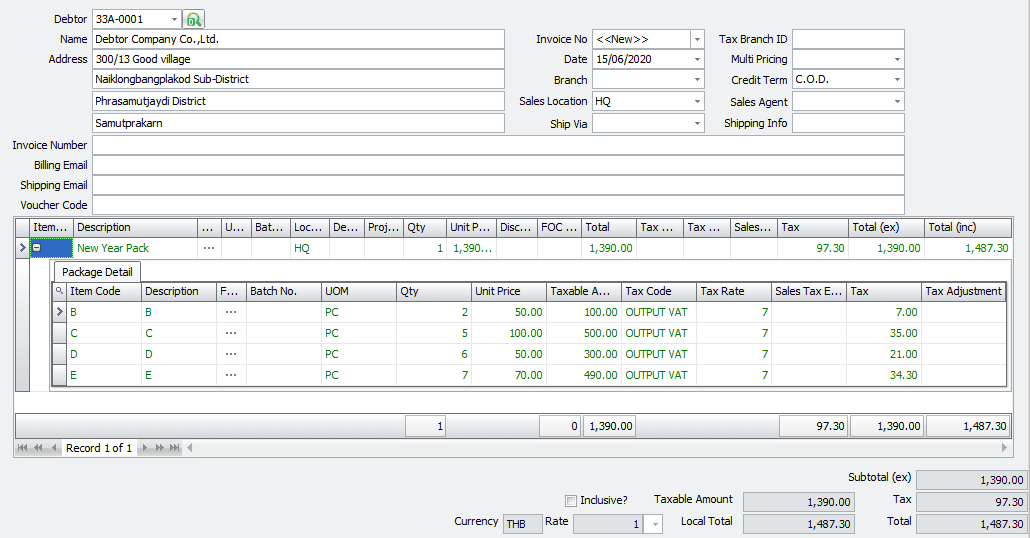Tick the Inclusive? checkbox

[x=571, y=500]
